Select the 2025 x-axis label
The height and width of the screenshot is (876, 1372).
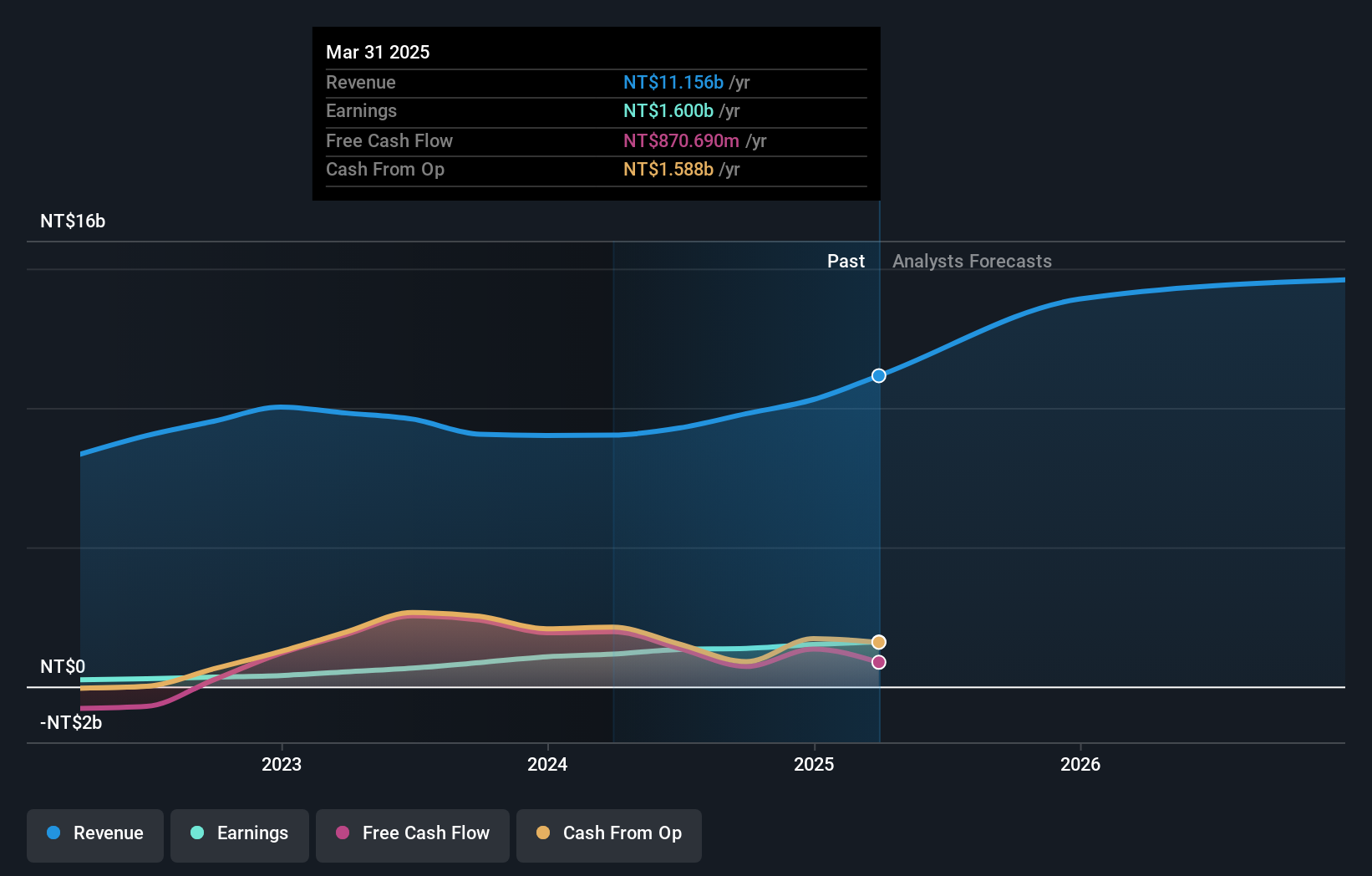pyautogui.click(x=814, y=764)
